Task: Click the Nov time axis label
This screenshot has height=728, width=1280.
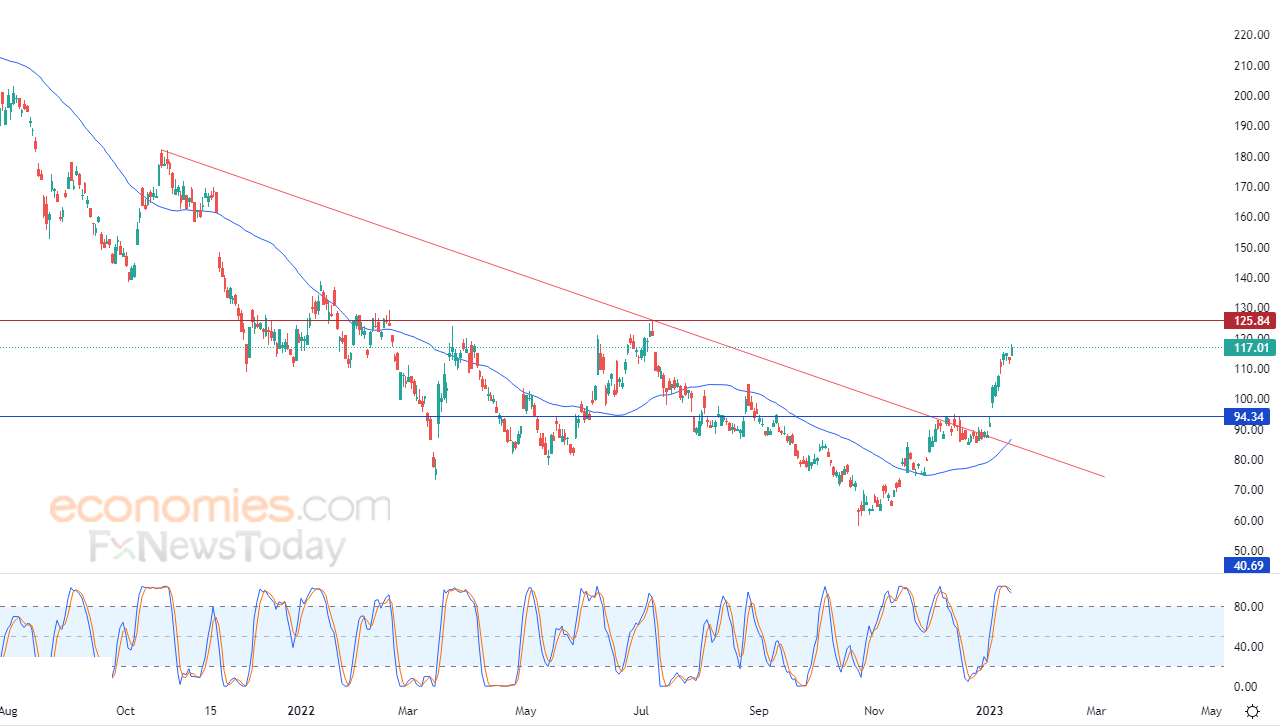Action: [876, 712]
